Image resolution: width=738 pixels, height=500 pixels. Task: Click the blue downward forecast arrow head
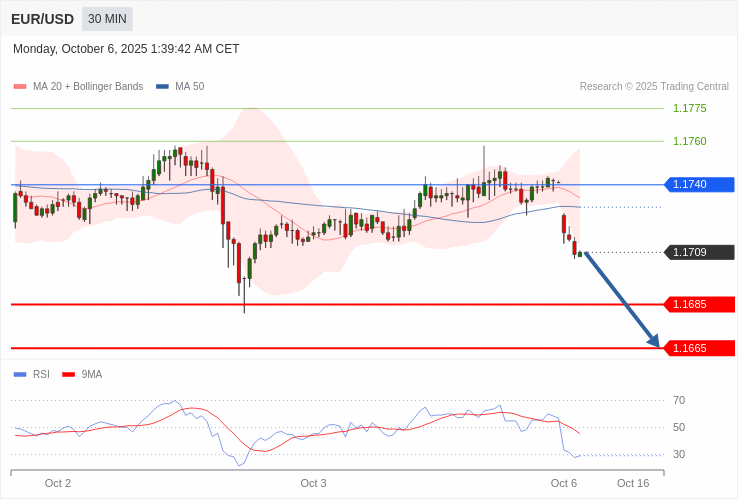click(x=654, y=342)
